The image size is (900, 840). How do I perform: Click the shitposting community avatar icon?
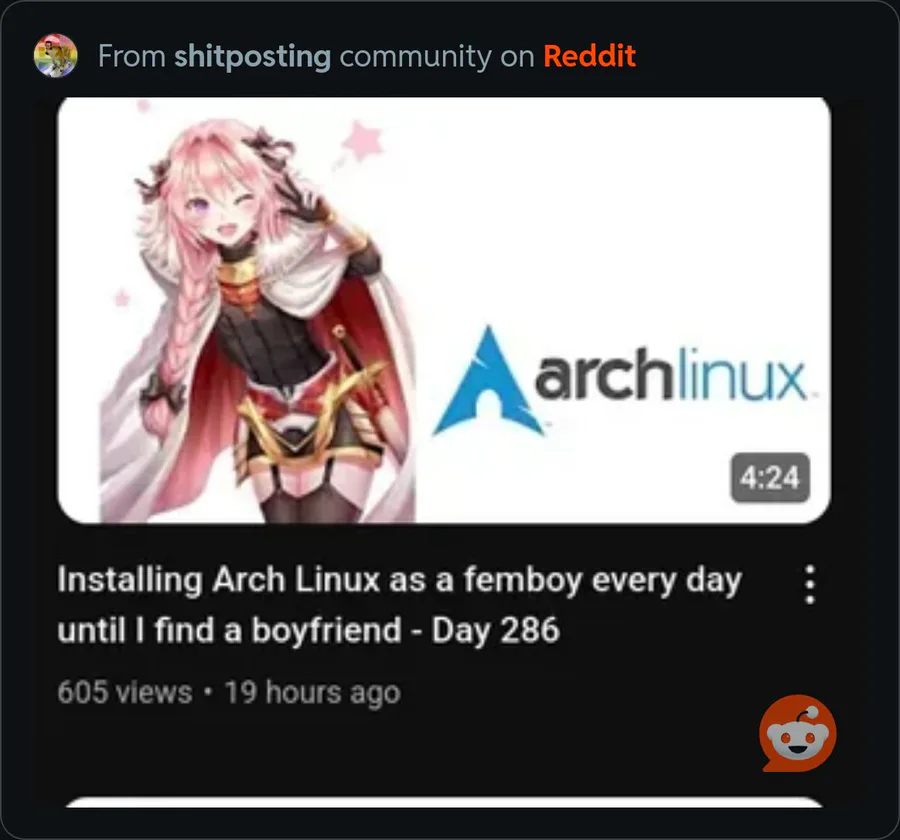(x=55, y=56)
